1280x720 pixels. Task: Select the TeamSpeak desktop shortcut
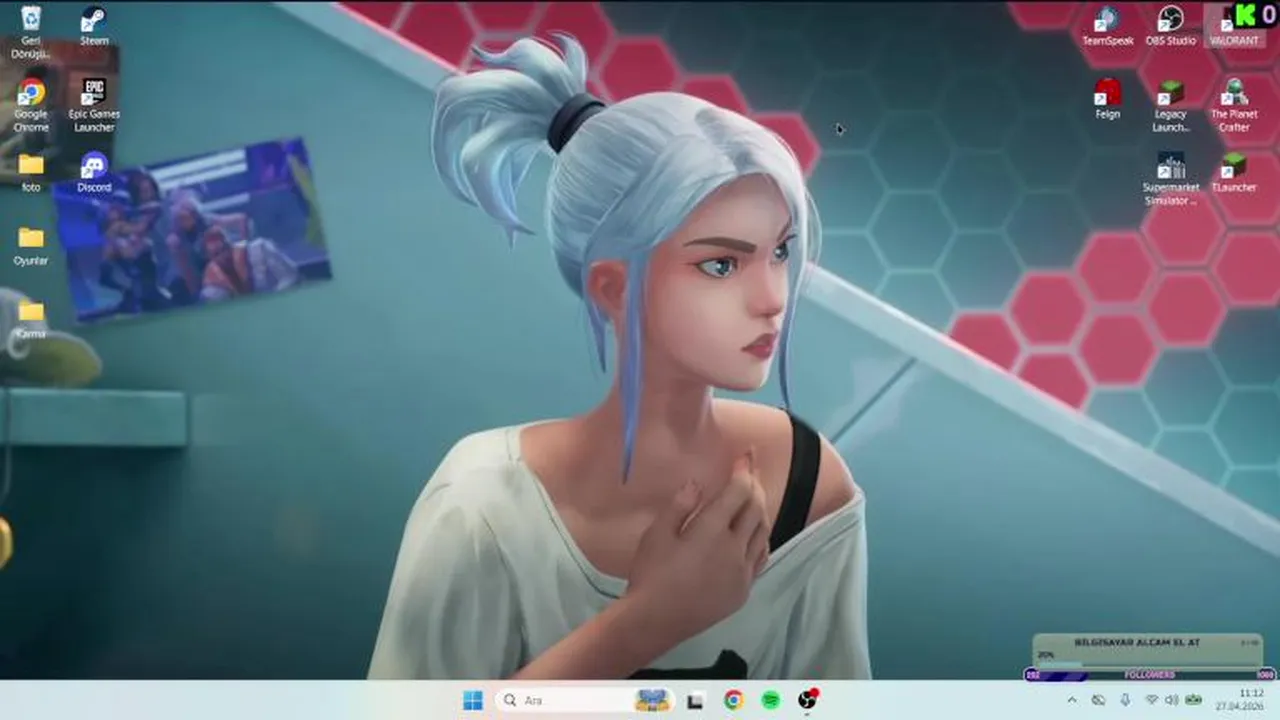coord(1107,26)
